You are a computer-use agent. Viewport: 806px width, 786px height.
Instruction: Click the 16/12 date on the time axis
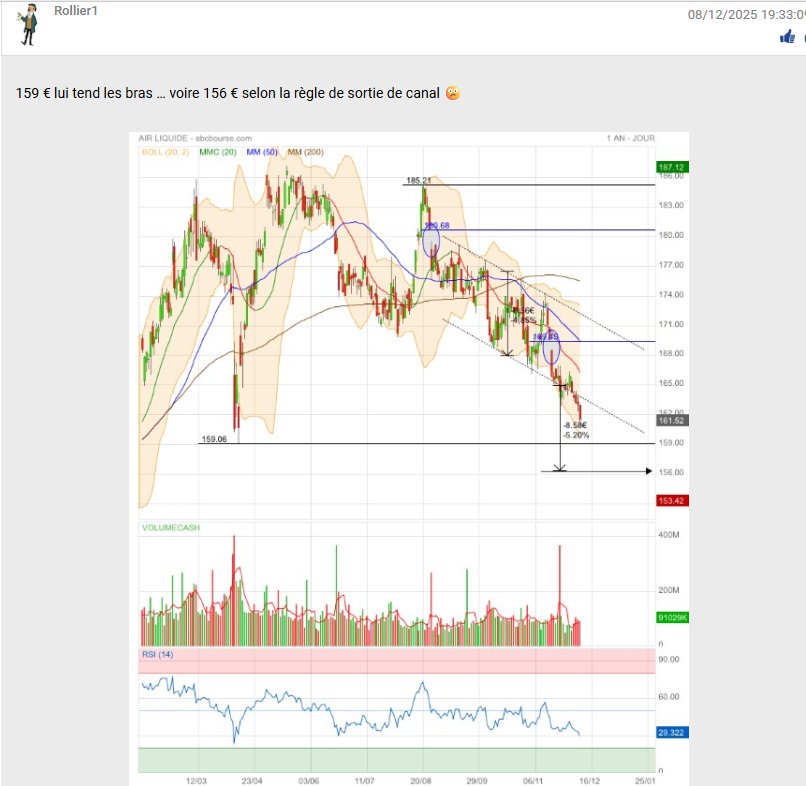[590, 779]
